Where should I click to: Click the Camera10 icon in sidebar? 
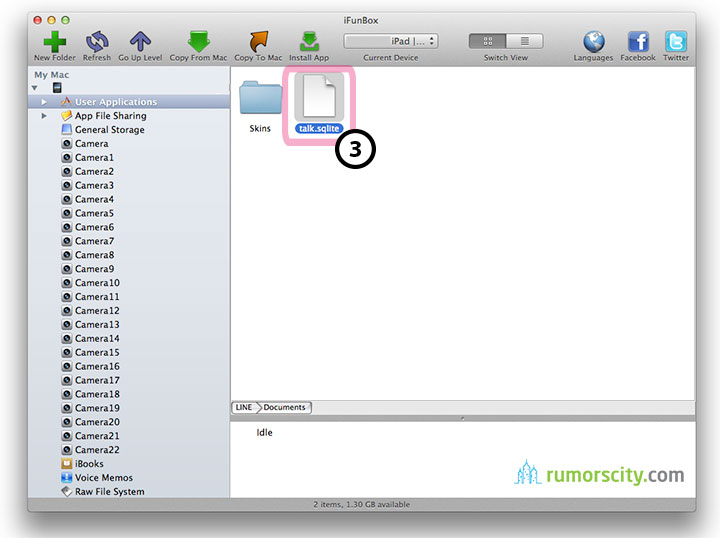[67, 283]
